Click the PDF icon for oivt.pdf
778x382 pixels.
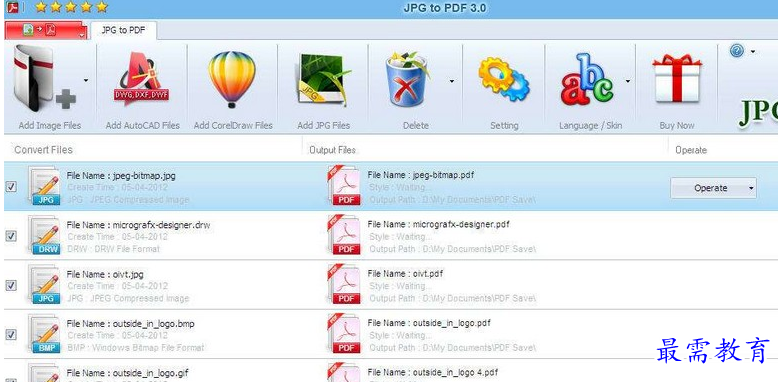click(x=344, y=284)
